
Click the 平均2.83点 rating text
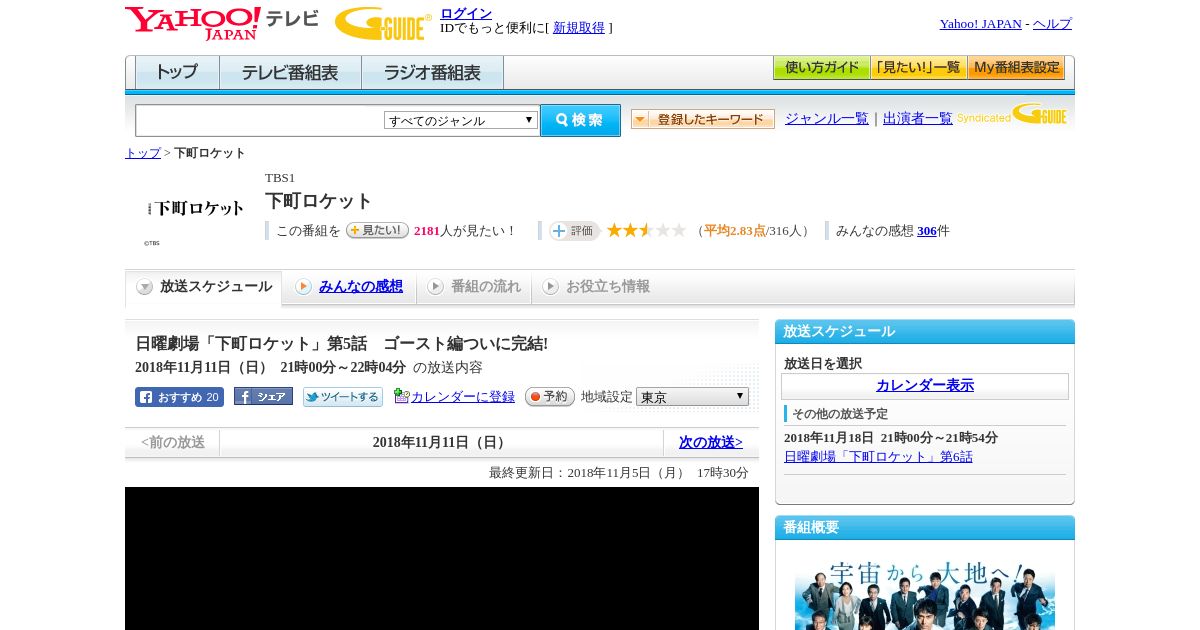coord(735,231)
